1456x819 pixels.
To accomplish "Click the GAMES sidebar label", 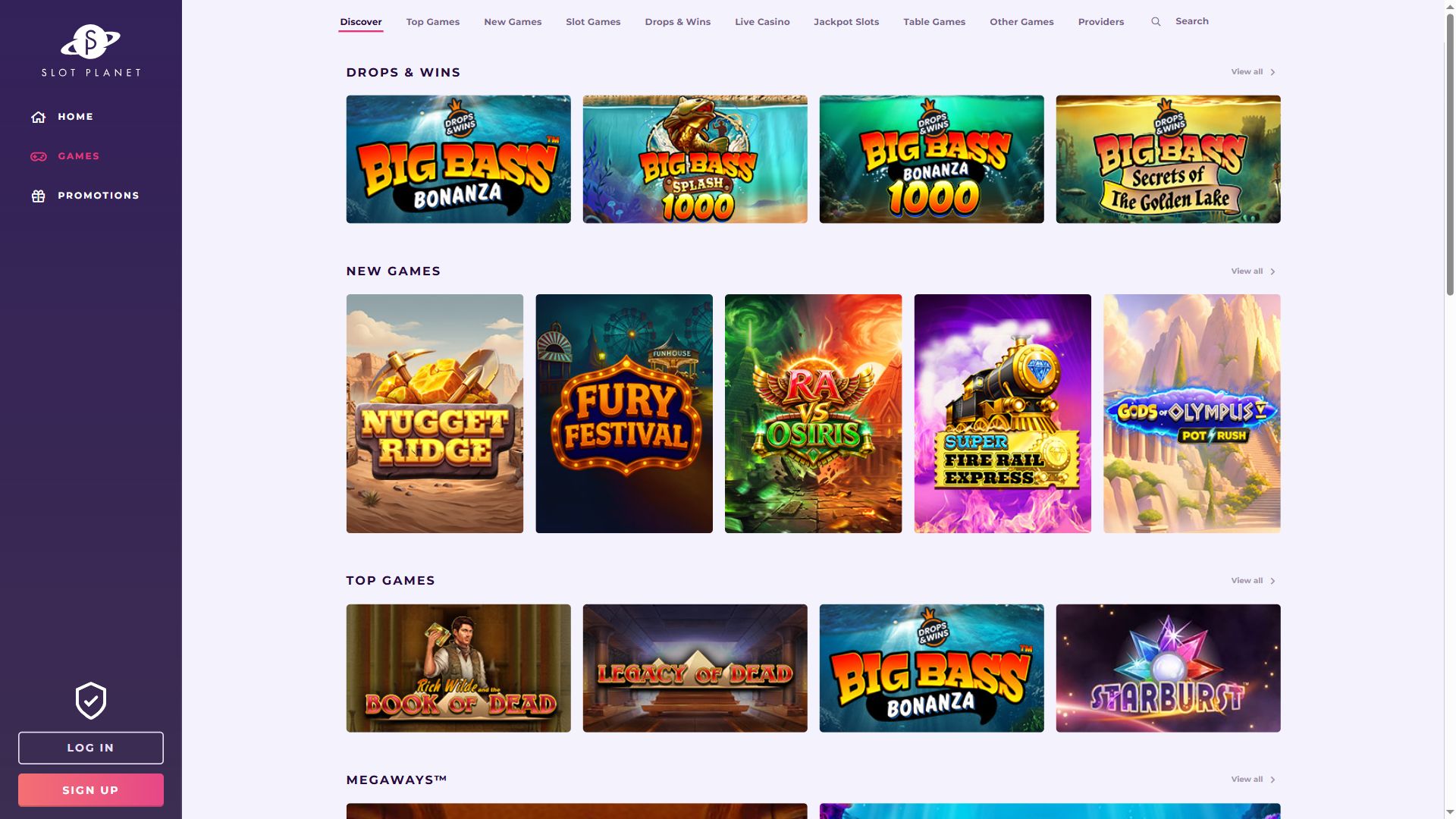I will pos(79,156).
